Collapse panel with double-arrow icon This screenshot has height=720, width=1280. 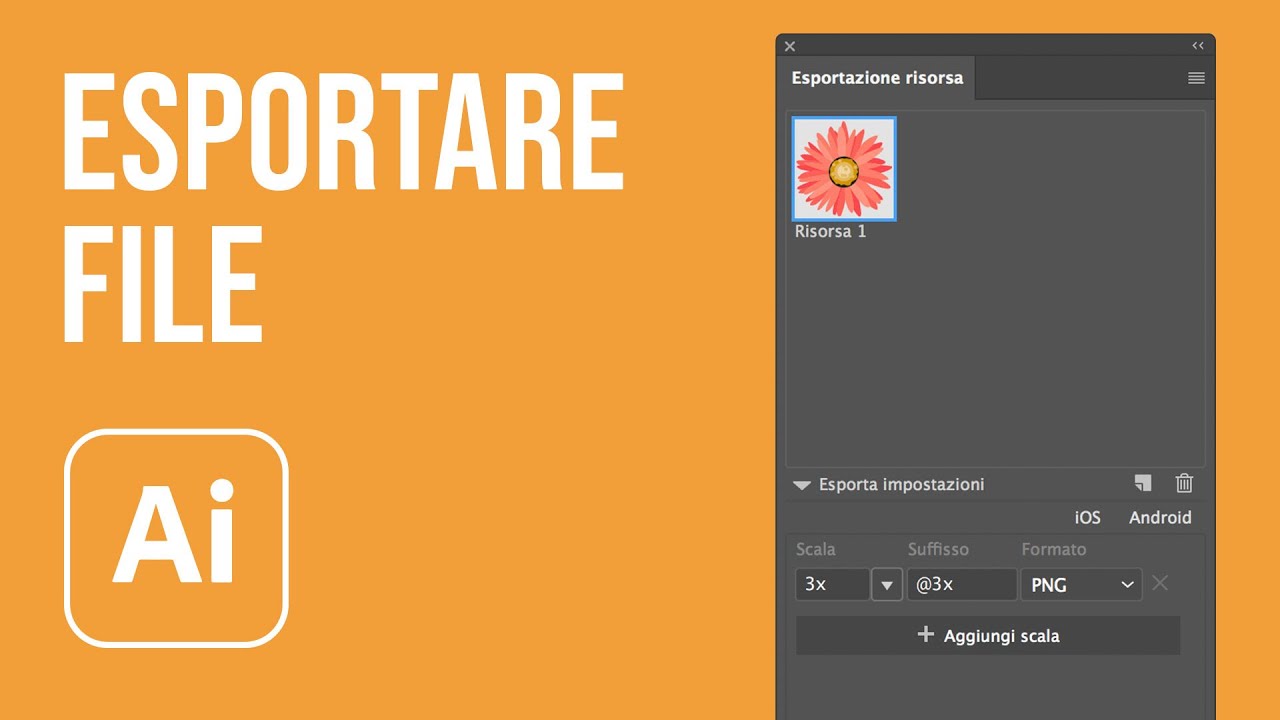1198,46
